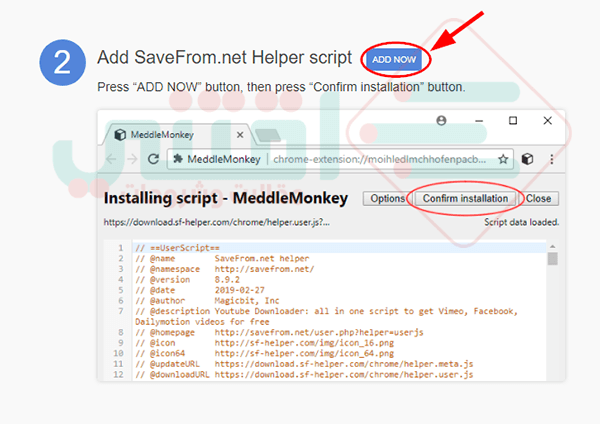Click the extension puzzle icon in address bar
The image size is (600, 424).
pos(178,159)
